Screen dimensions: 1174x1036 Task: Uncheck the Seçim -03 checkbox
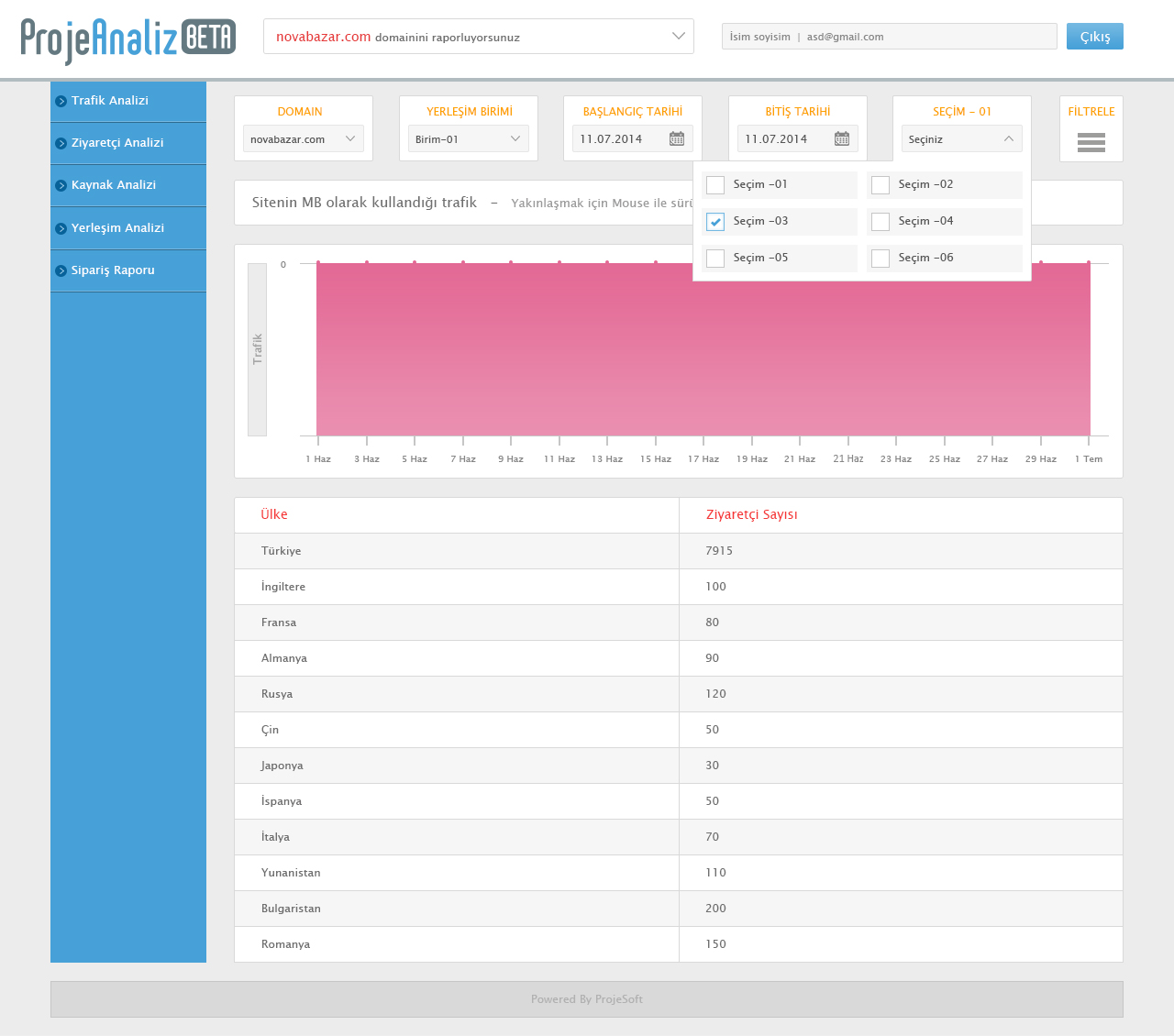point(715,222)
